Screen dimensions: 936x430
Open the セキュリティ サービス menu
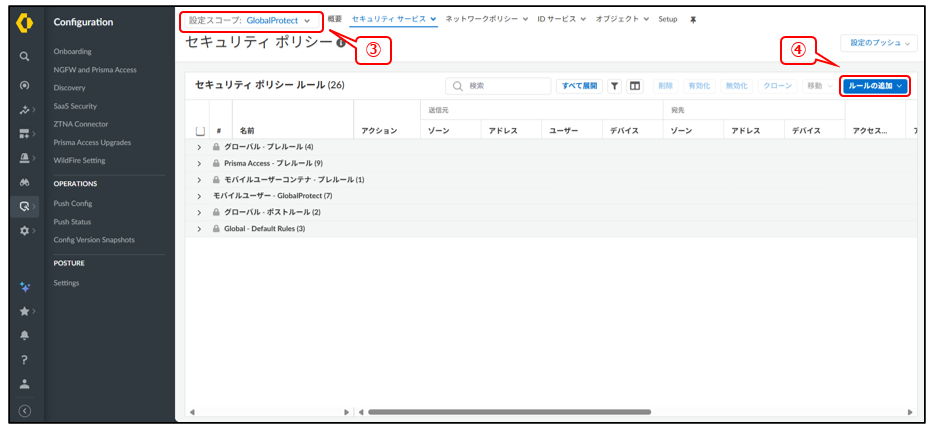pyautogui.click(x=394, y=19)
